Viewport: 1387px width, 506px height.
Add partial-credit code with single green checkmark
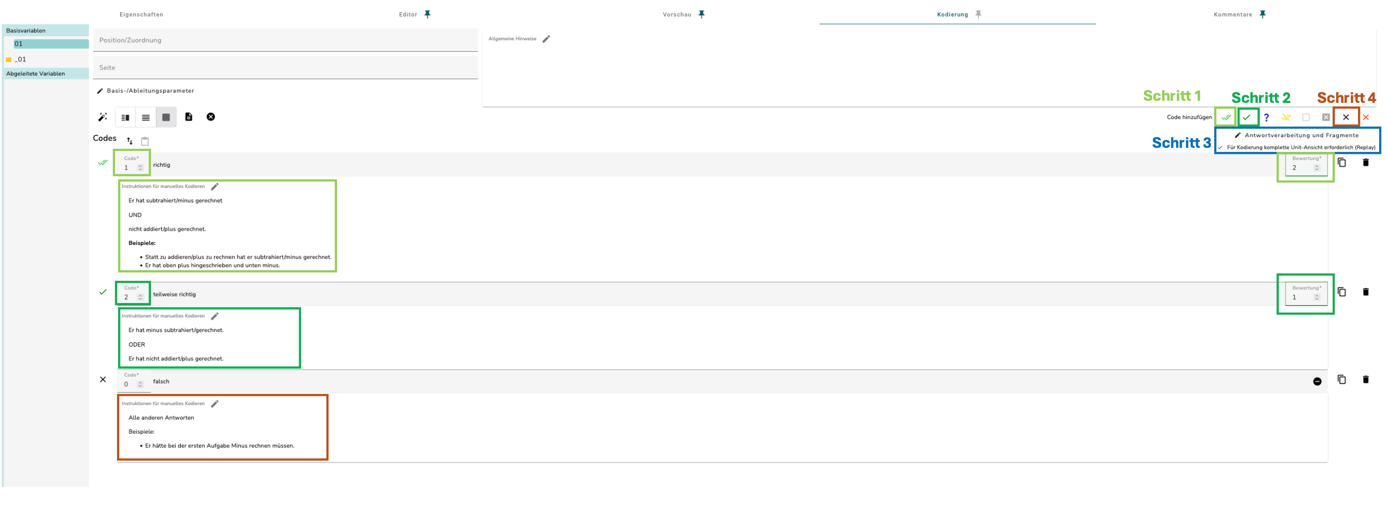click(1246, 117)
